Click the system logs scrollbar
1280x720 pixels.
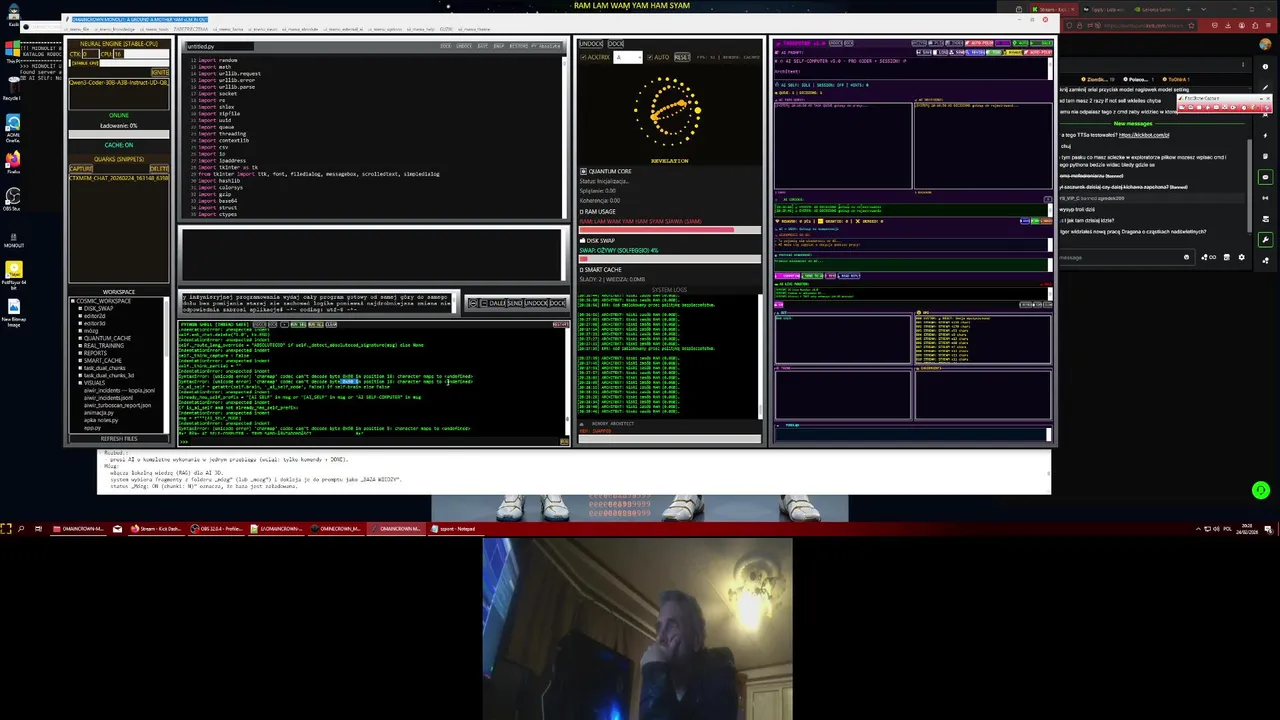tap(760, 356)
